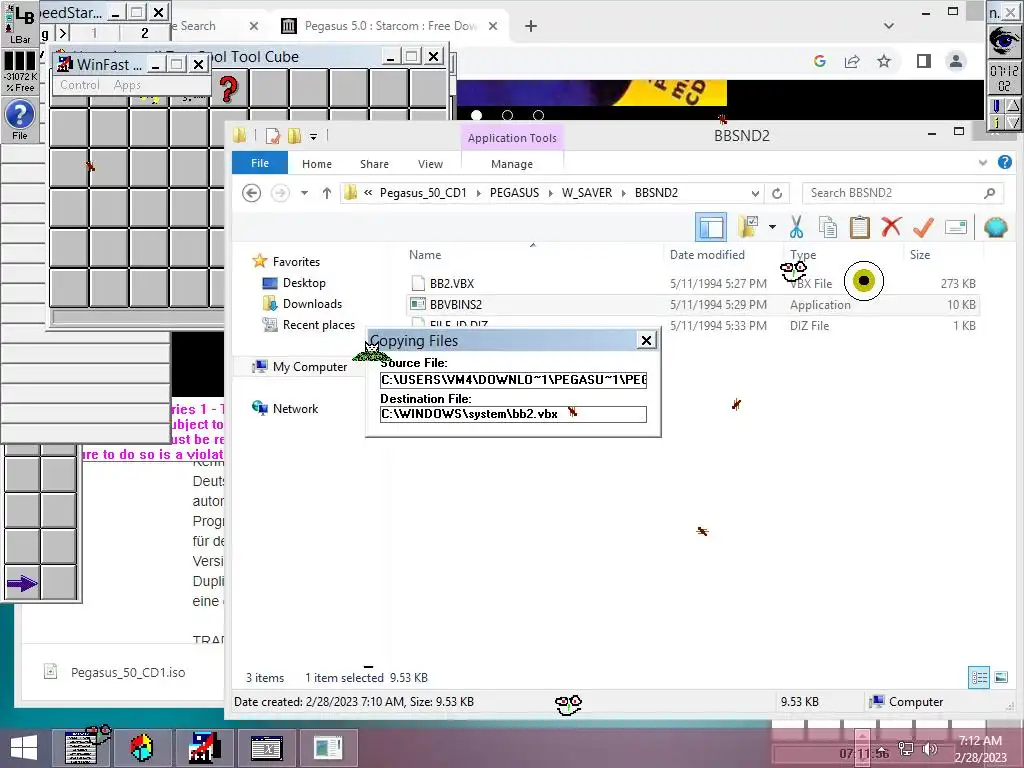Click the Rename card icon in Explorer toolbar

[x=955, y=227]
